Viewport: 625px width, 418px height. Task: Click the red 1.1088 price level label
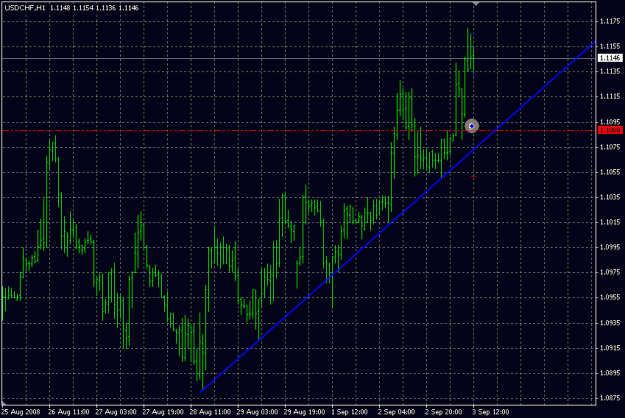pos(610,130)
